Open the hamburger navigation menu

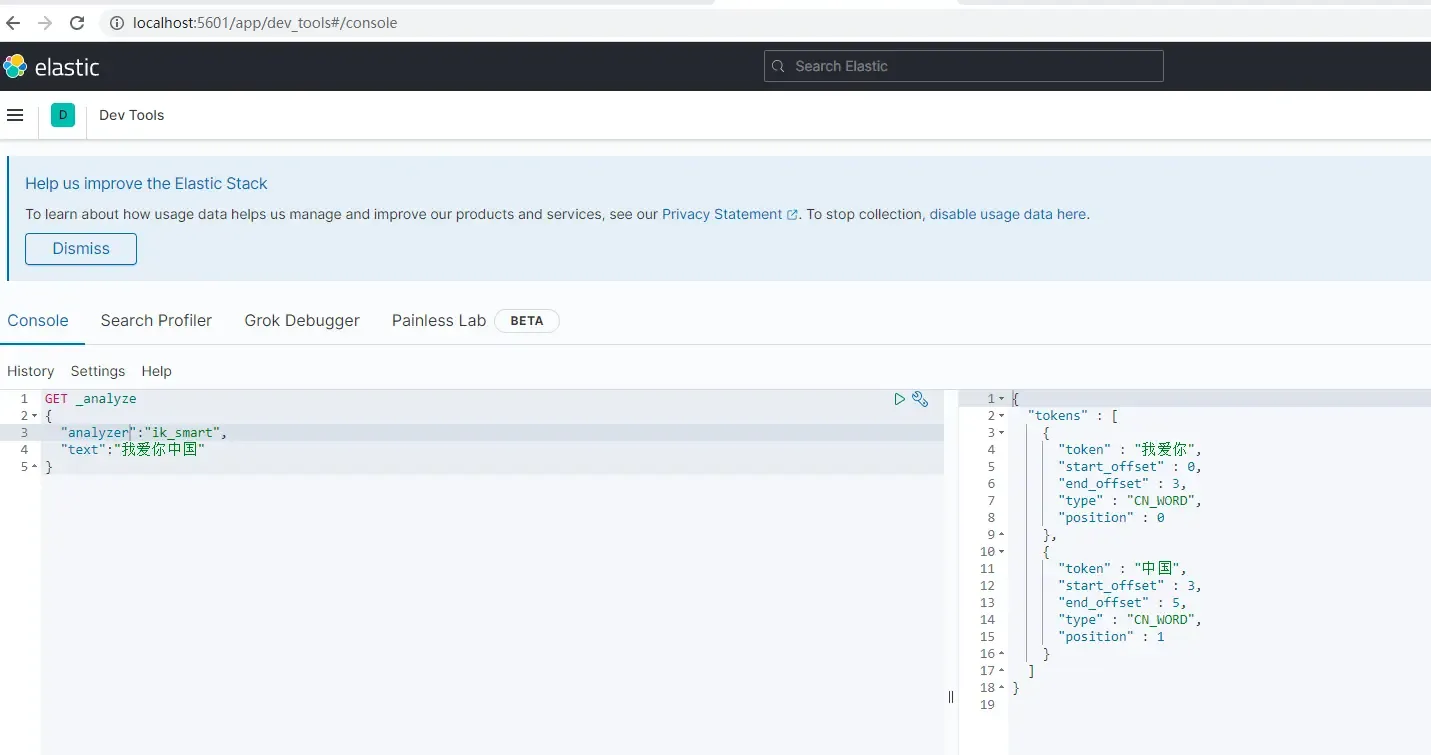pyautogui.click(x=15, y=115)
